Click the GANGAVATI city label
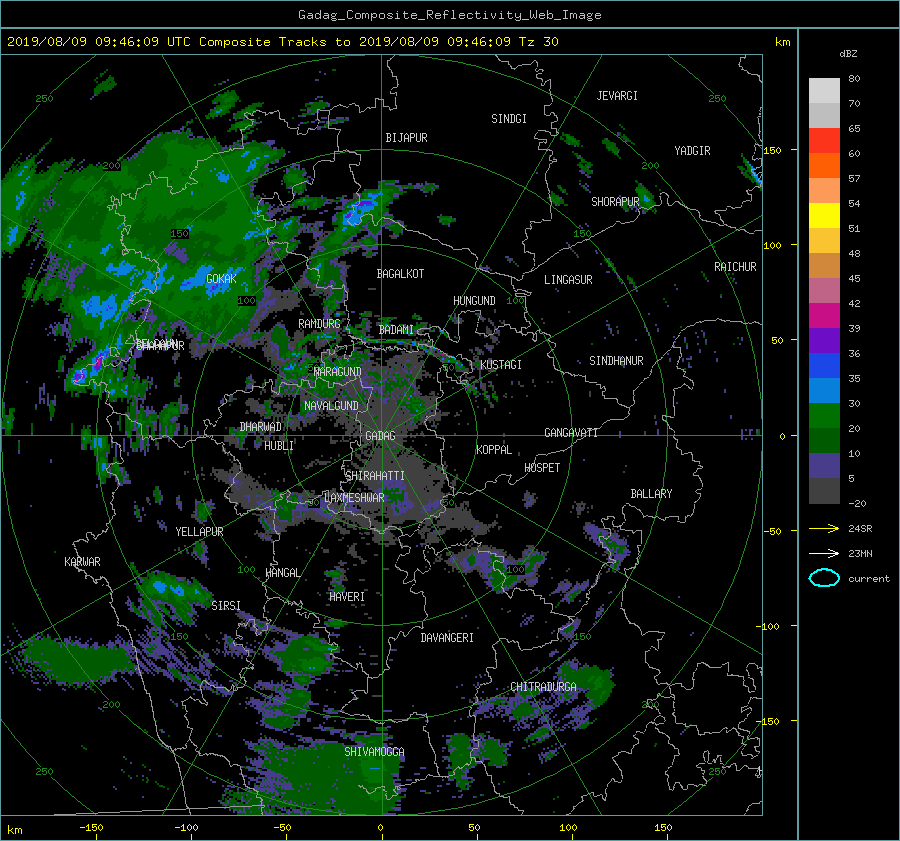 point(571,433)
